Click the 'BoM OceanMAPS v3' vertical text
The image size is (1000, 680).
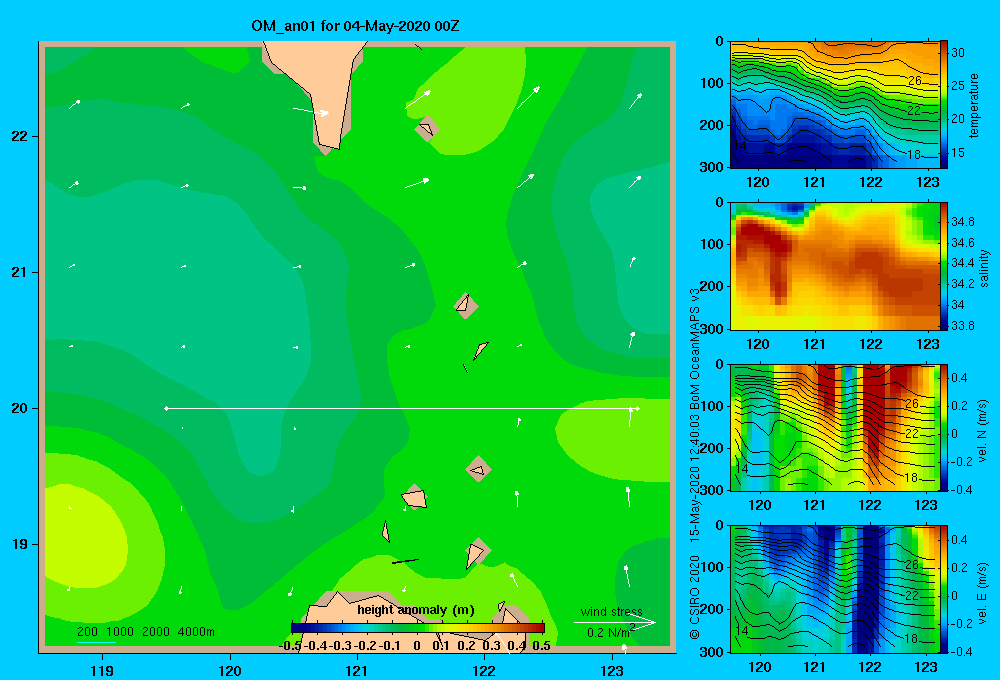(x=695, y=348)
